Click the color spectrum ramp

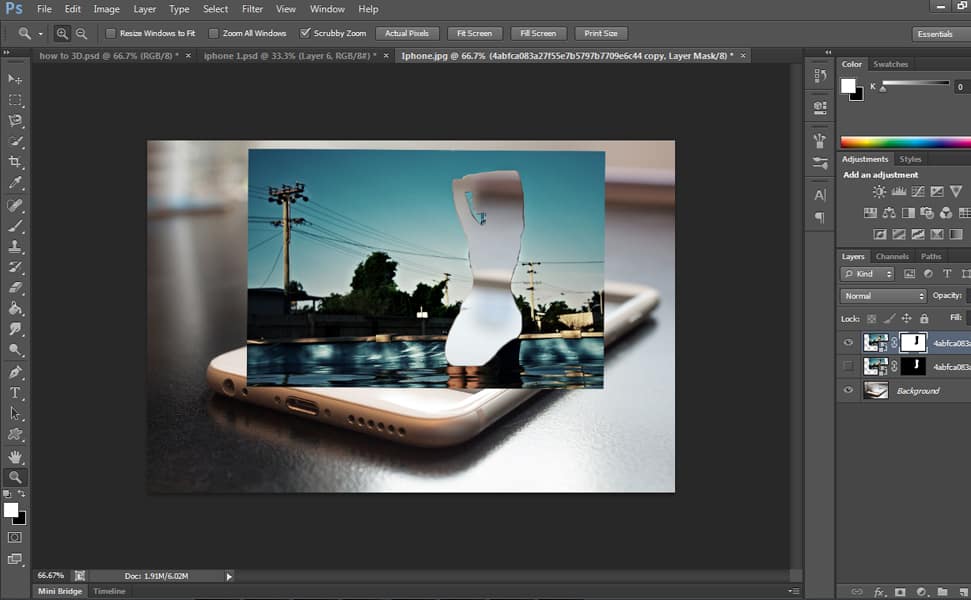click(x=905, y=142)
